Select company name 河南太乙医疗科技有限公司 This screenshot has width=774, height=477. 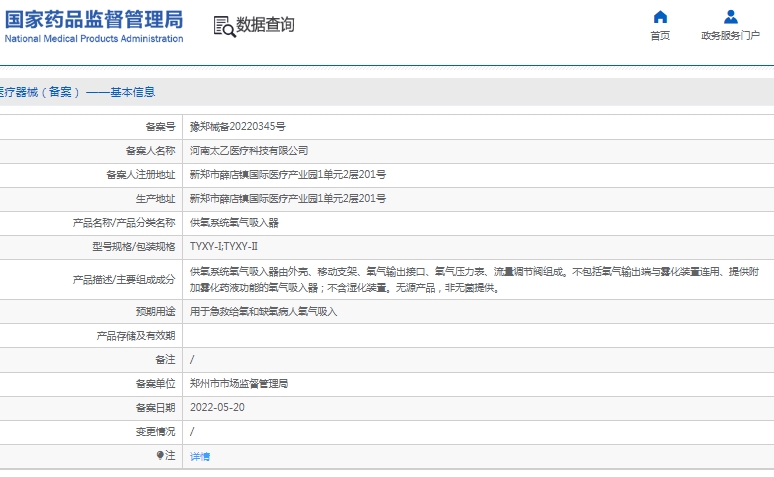click(x=249, y=151)
